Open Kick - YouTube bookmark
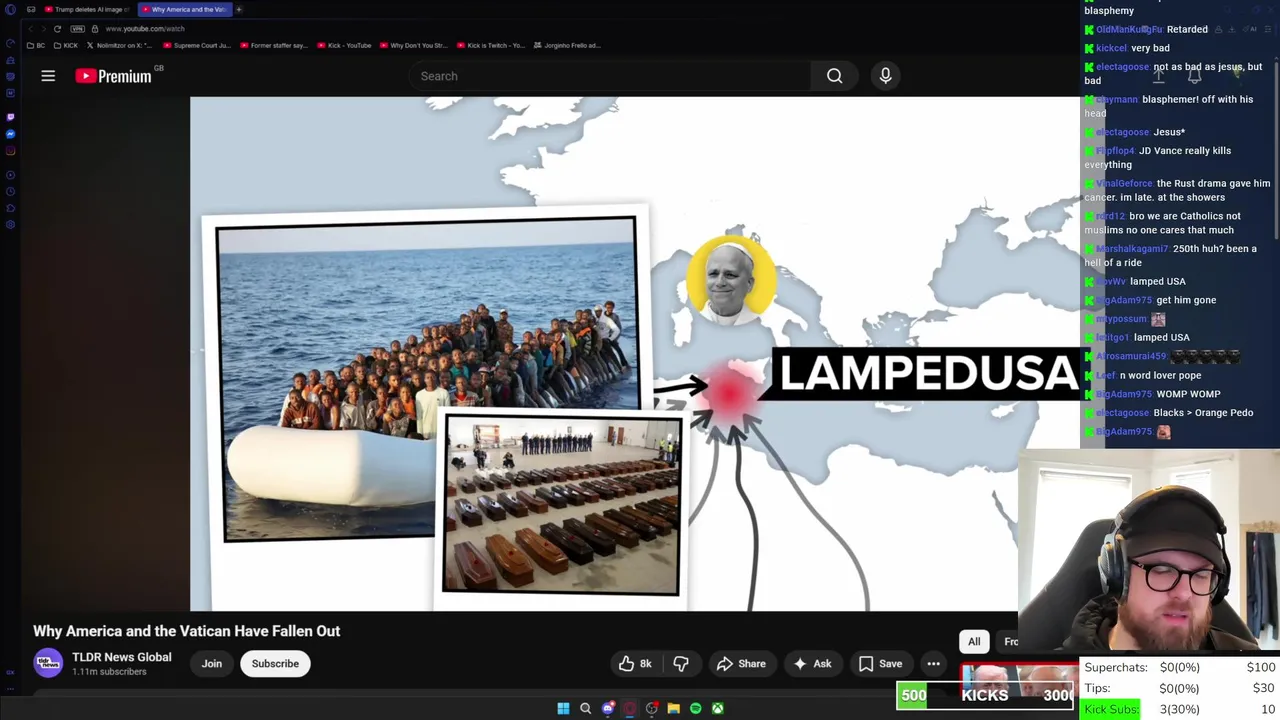This screenshot has width=1280, height=720. click(344, 45)
